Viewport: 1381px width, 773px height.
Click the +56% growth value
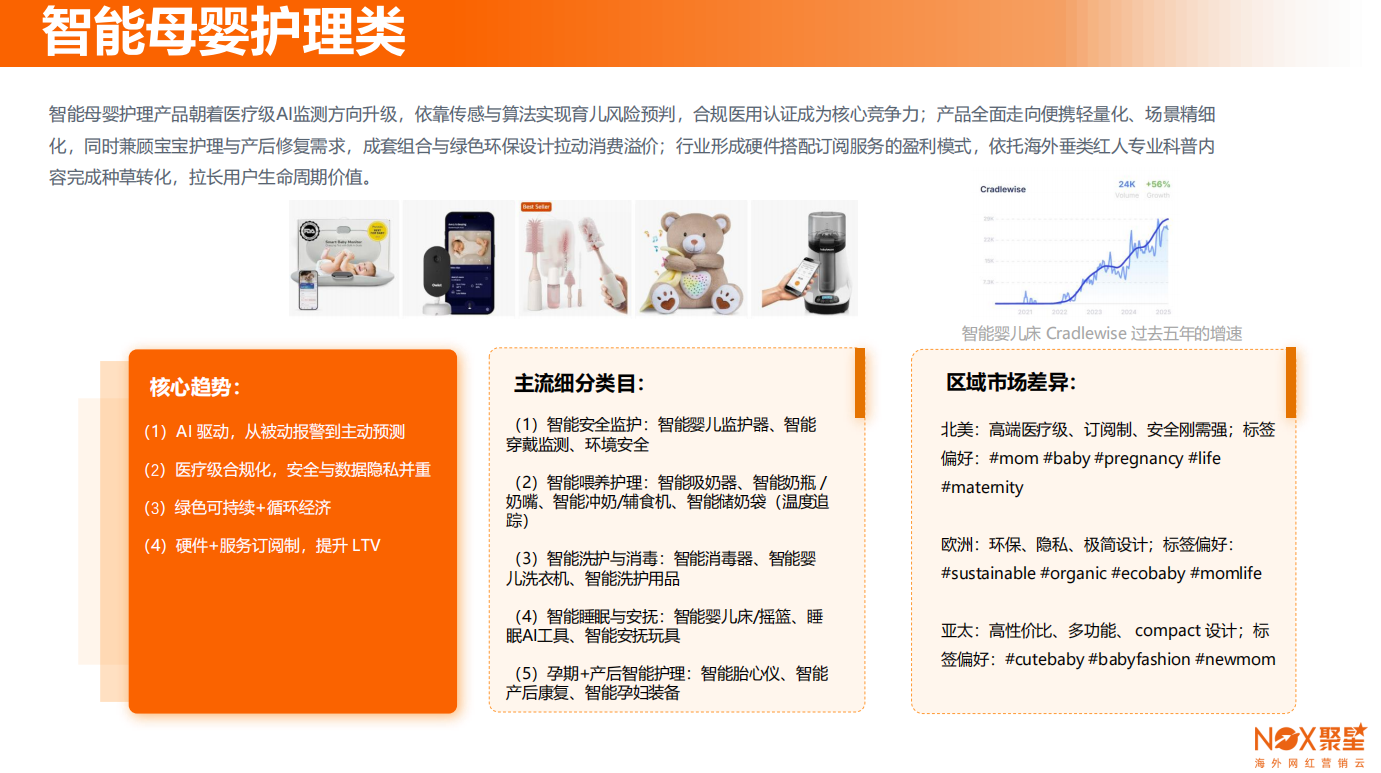click(1159, 185)
